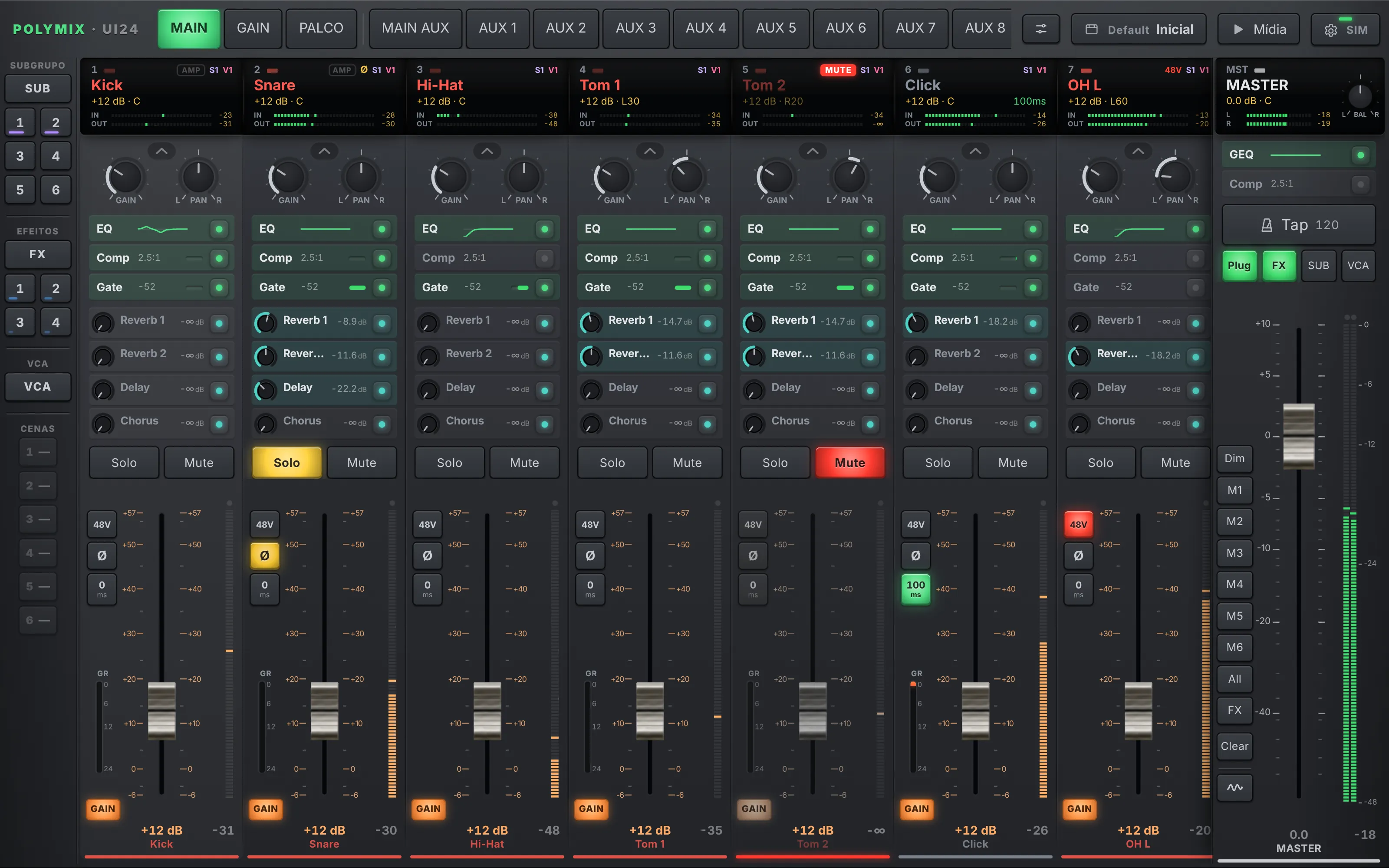Viewport: 1389px width, 868px height.
Task: Collapse the Kick channel chevron
Action: tap(162, 151)
